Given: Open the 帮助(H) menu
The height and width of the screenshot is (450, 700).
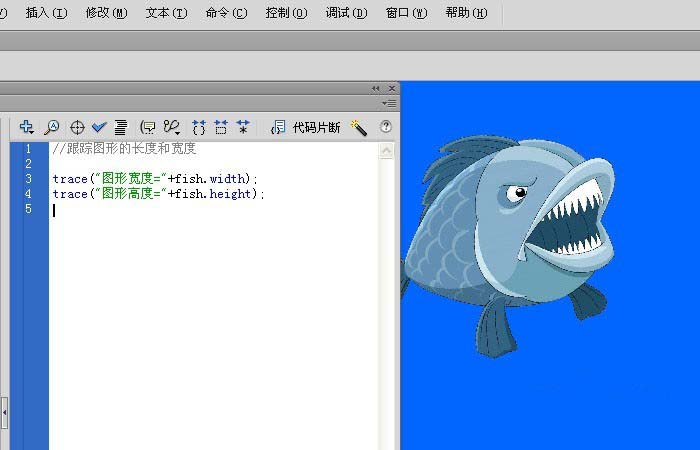Looking at the screenshot, I should (466, 13).
